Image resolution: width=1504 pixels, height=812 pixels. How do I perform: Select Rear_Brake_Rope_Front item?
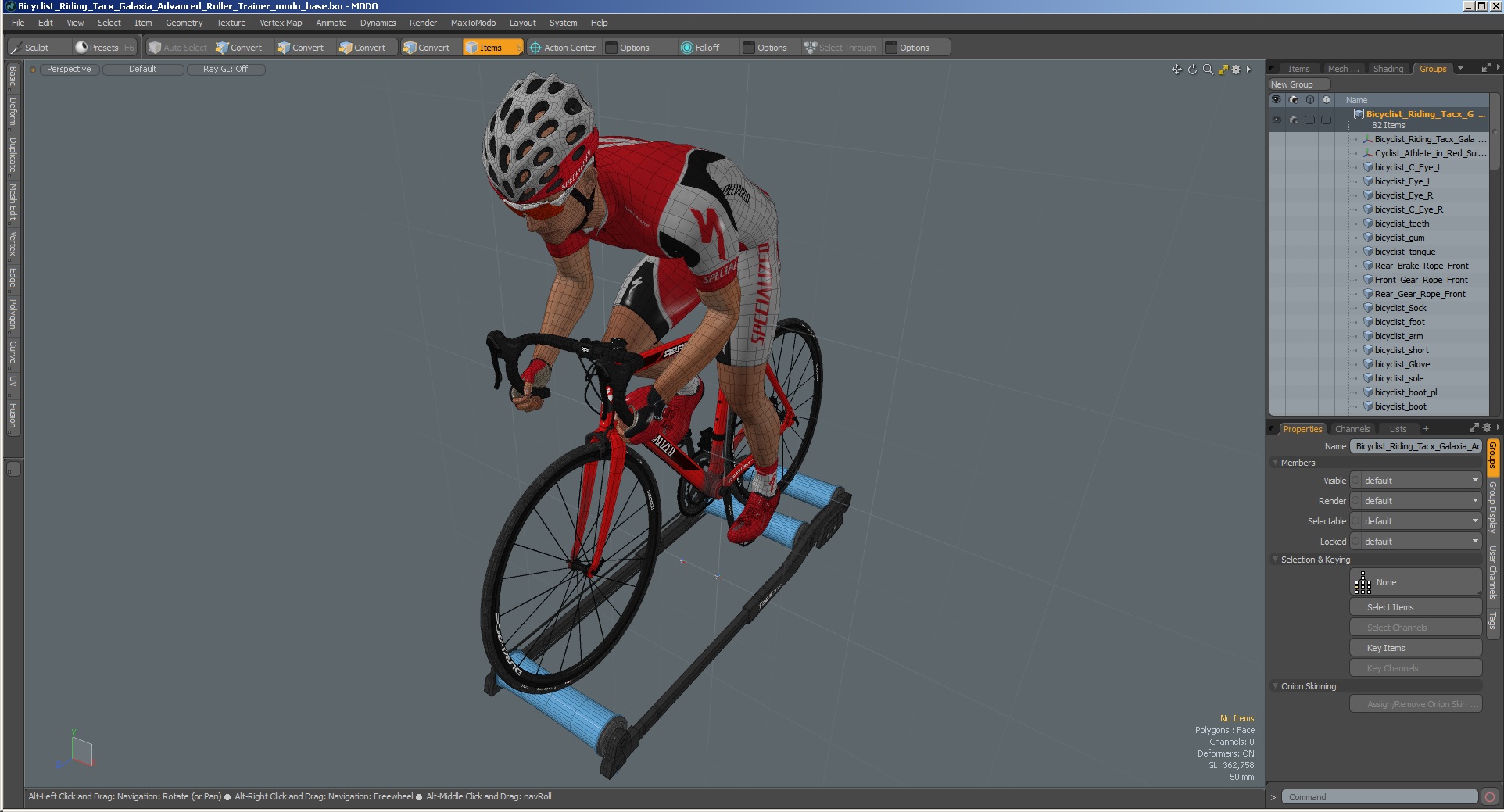point(1421,266)
